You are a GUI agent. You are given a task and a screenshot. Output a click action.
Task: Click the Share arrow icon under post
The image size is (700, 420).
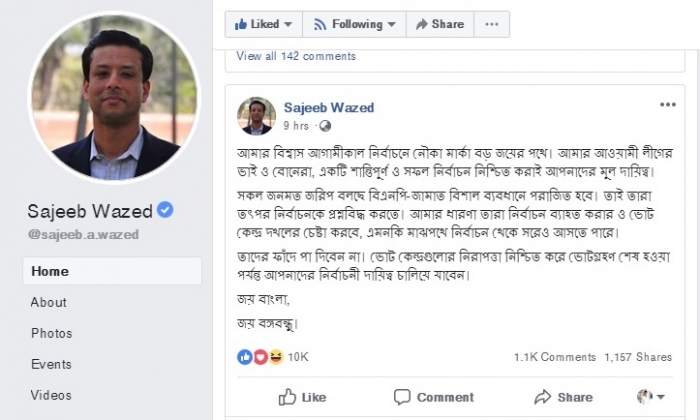543,397
